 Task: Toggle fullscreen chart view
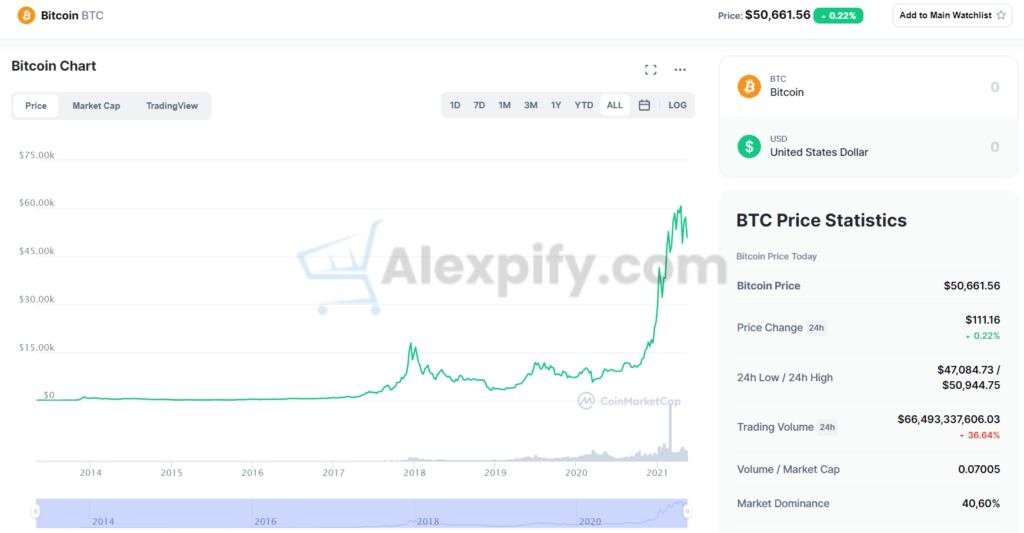pos(651,70)
